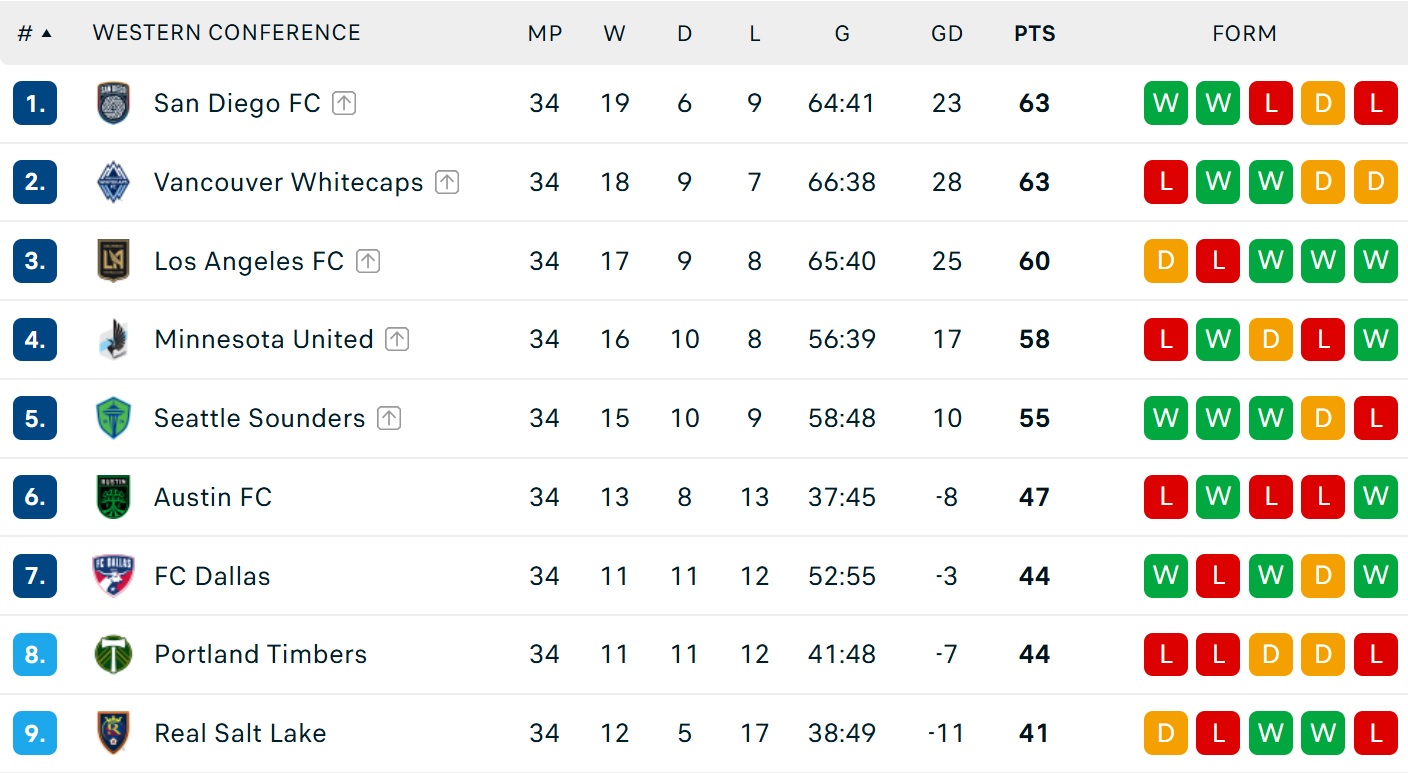Screen dimensions: 1408x773
Task: Click the San Diego FC crest icon
Action: click(113, 103)
